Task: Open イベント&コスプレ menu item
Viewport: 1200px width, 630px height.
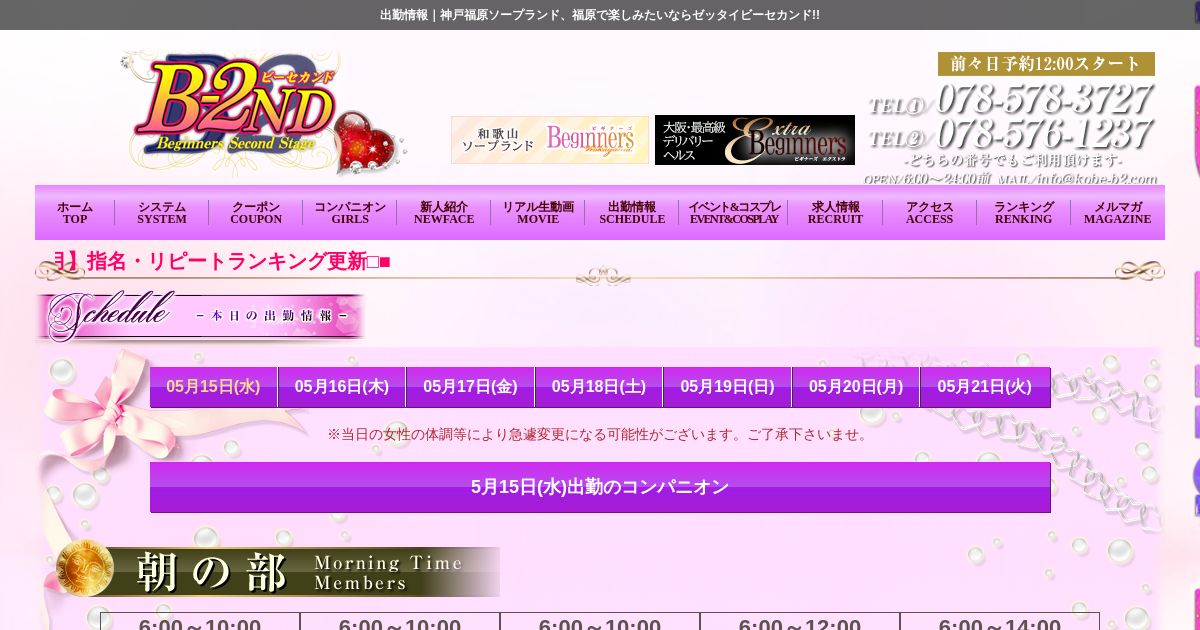Action: click(x=734, y=213)
